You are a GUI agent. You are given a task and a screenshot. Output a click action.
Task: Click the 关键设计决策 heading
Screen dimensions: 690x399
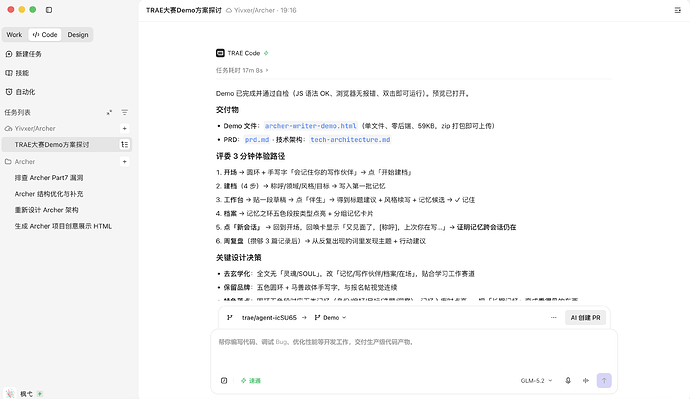[x=239, y=258]
